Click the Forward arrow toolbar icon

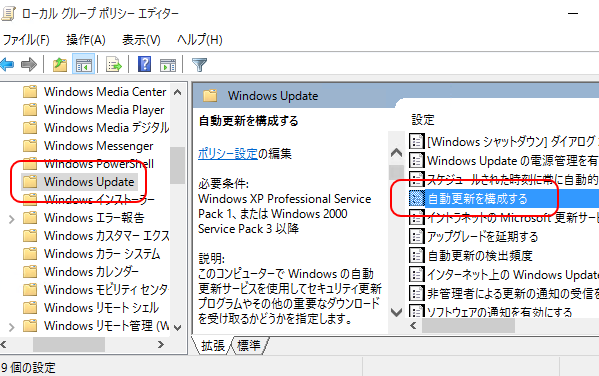[x=29, y=65]
